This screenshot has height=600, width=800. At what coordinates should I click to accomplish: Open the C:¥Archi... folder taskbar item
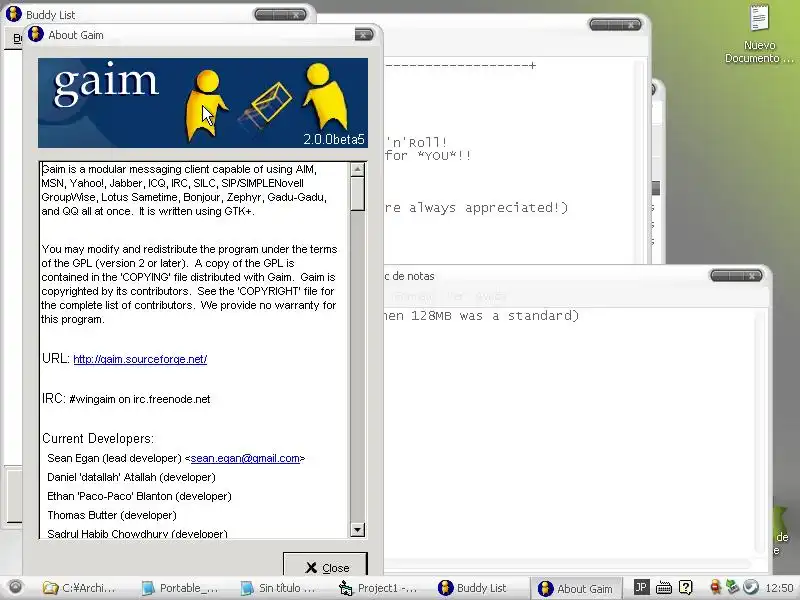tap(79, 588)
